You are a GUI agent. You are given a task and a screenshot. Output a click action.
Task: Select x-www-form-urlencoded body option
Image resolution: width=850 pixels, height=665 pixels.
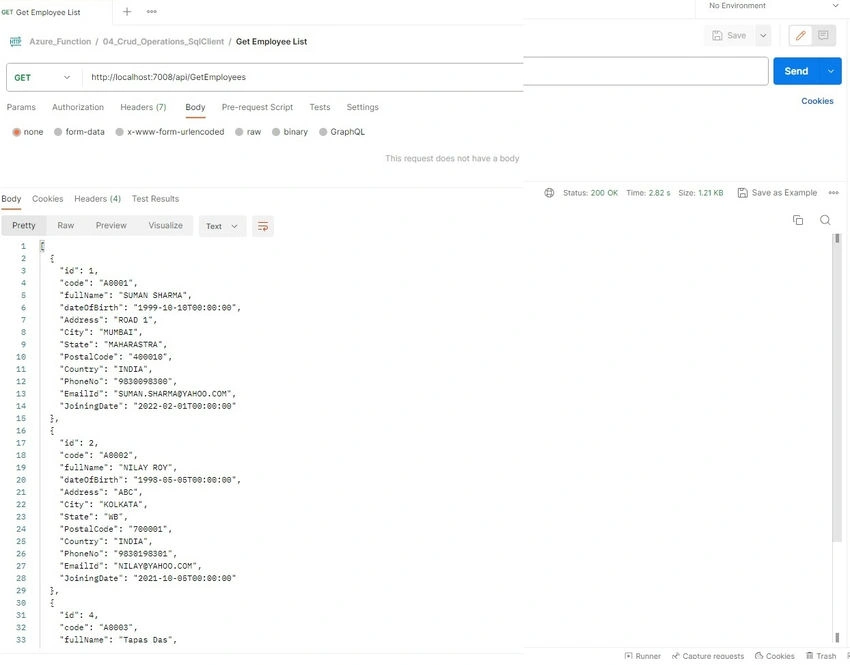170,132
